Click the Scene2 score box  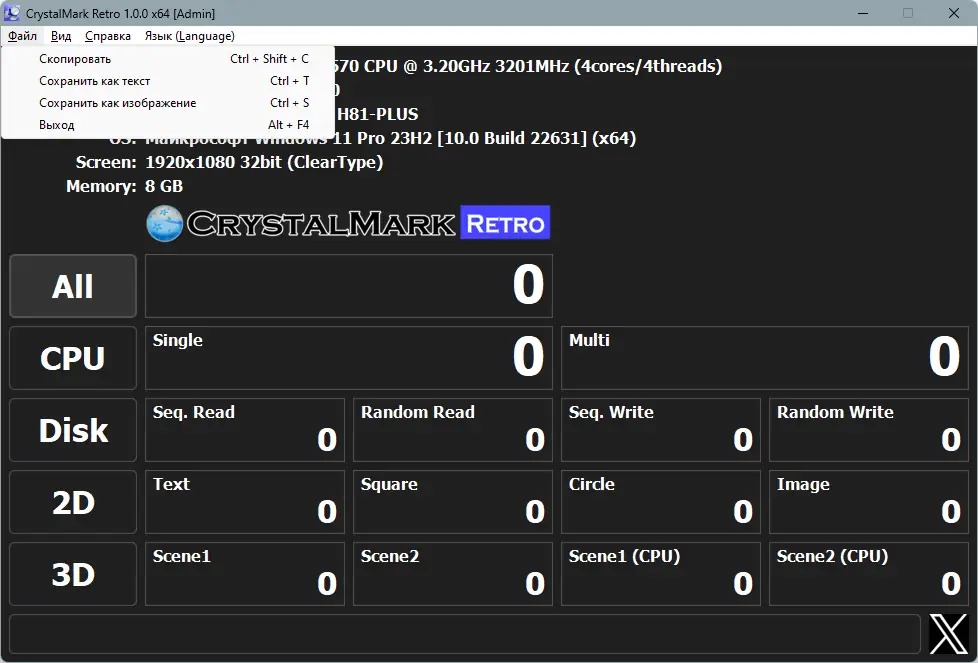click(x=453, y=574)
